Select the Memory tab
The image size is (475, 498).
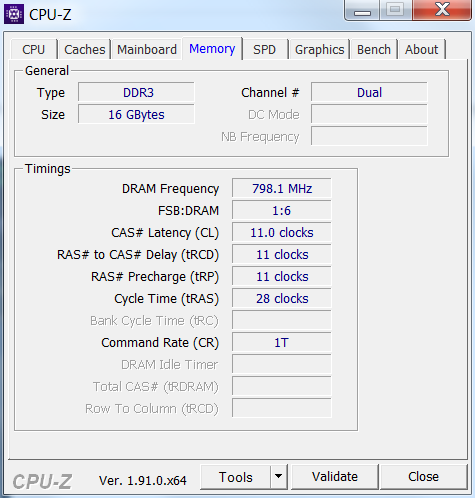pyautogui.click(x=212, y=49)
